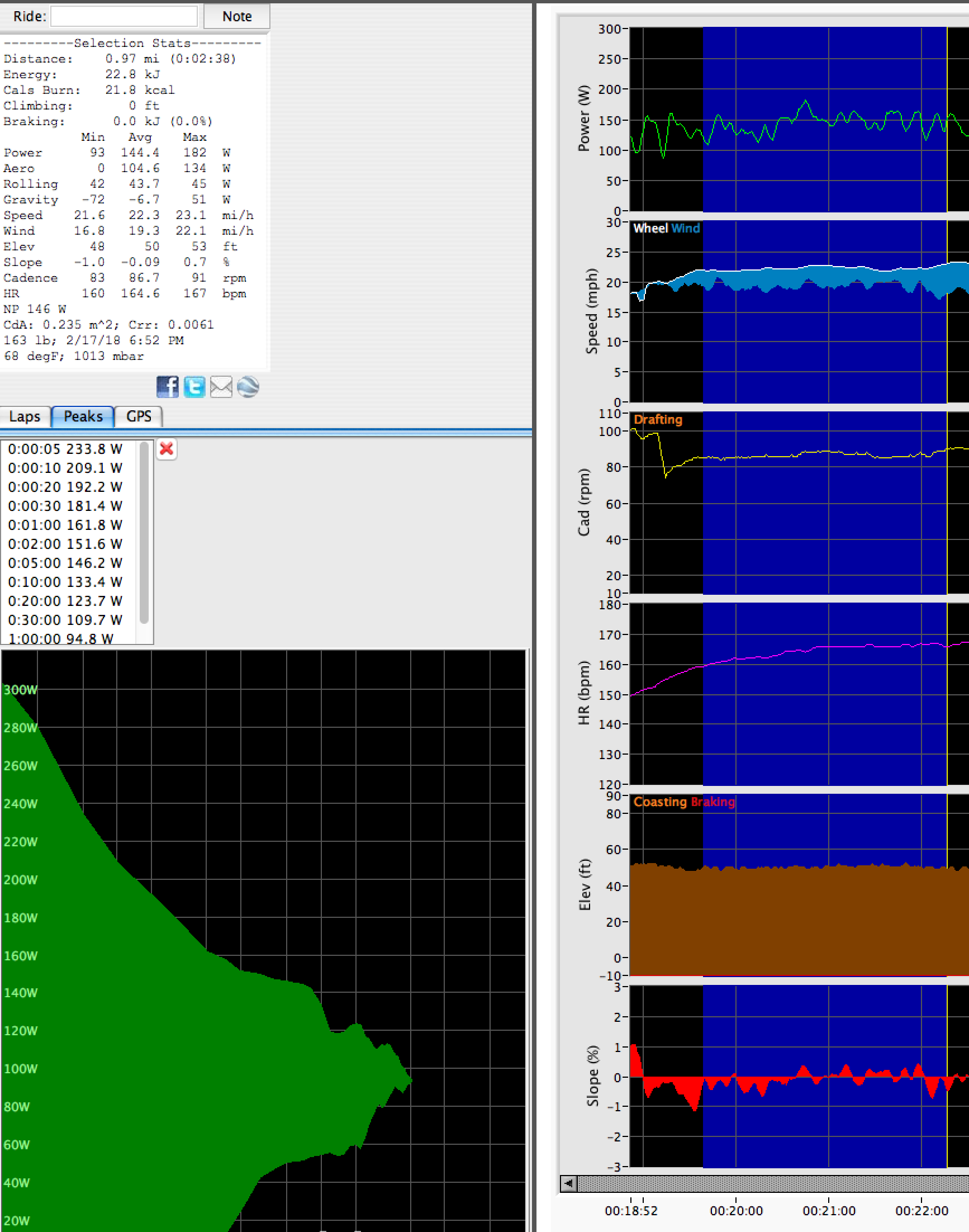Open the ride in Google Earth
Screen dimensions: 969x1232
tap(248, 388)
